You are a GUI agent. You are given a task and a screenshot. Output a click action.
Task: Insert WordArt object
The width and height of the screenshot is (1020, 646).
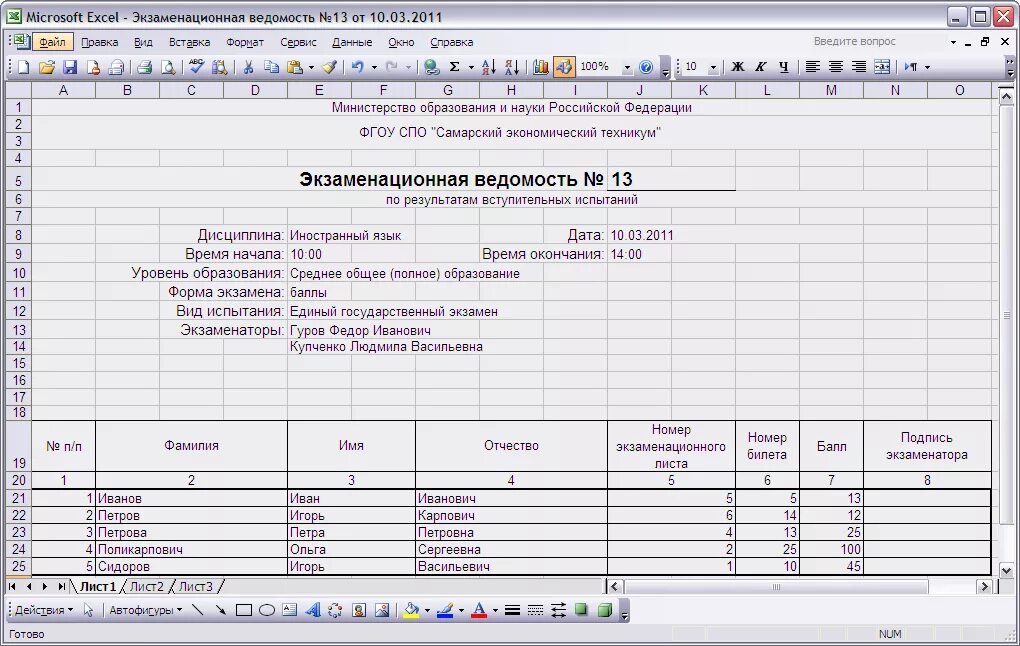pos(313,610)
